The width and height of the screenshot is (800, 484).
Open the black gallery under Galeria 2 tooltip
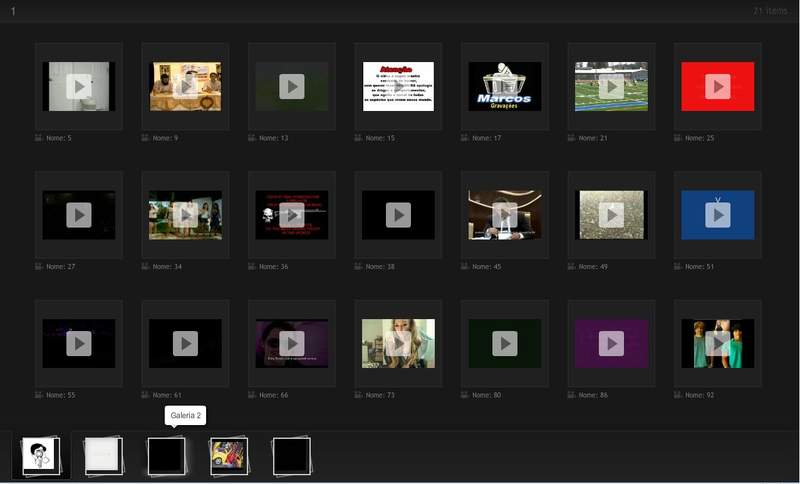pos(166,456)
